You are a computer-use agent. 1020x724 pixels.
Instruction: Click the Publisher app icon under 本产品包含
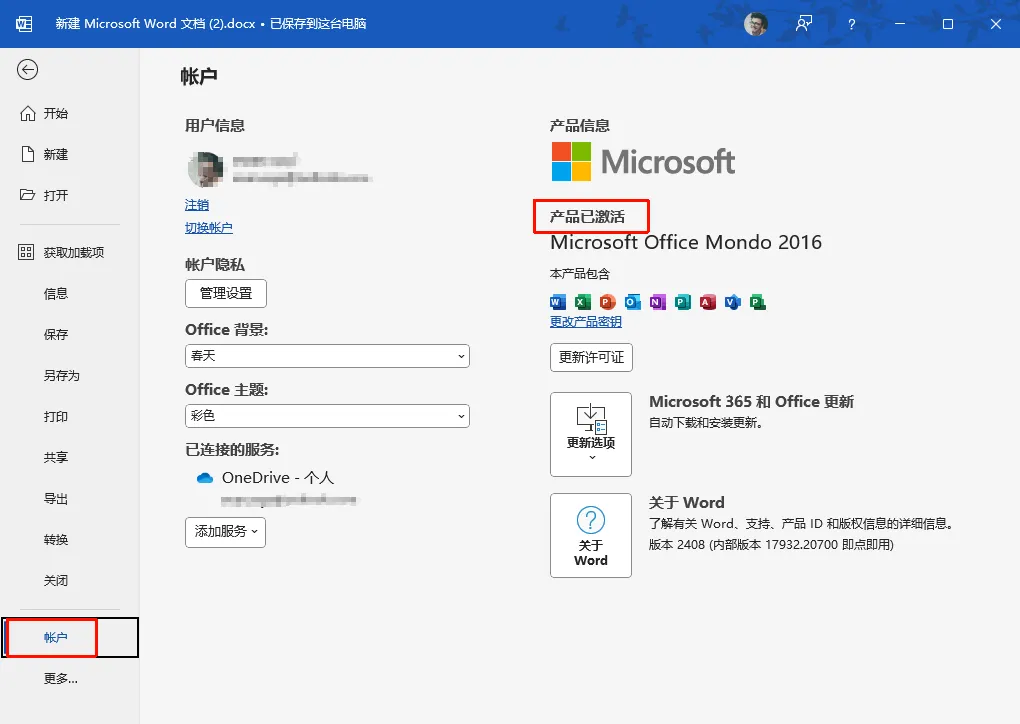click(x=682, y=302)
